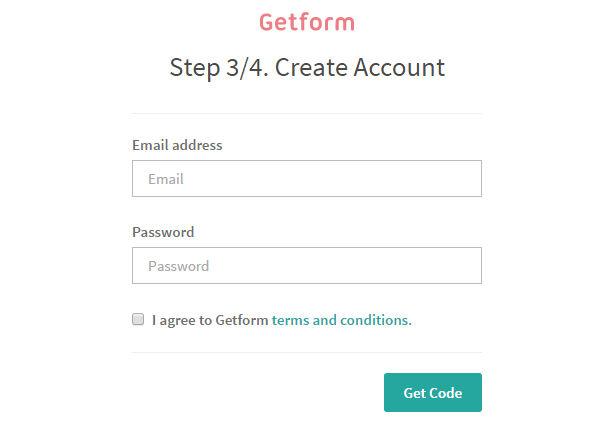Click the divider line above Get Code
592x430 pixels.
pyautogui.click(x=307, y=353)
